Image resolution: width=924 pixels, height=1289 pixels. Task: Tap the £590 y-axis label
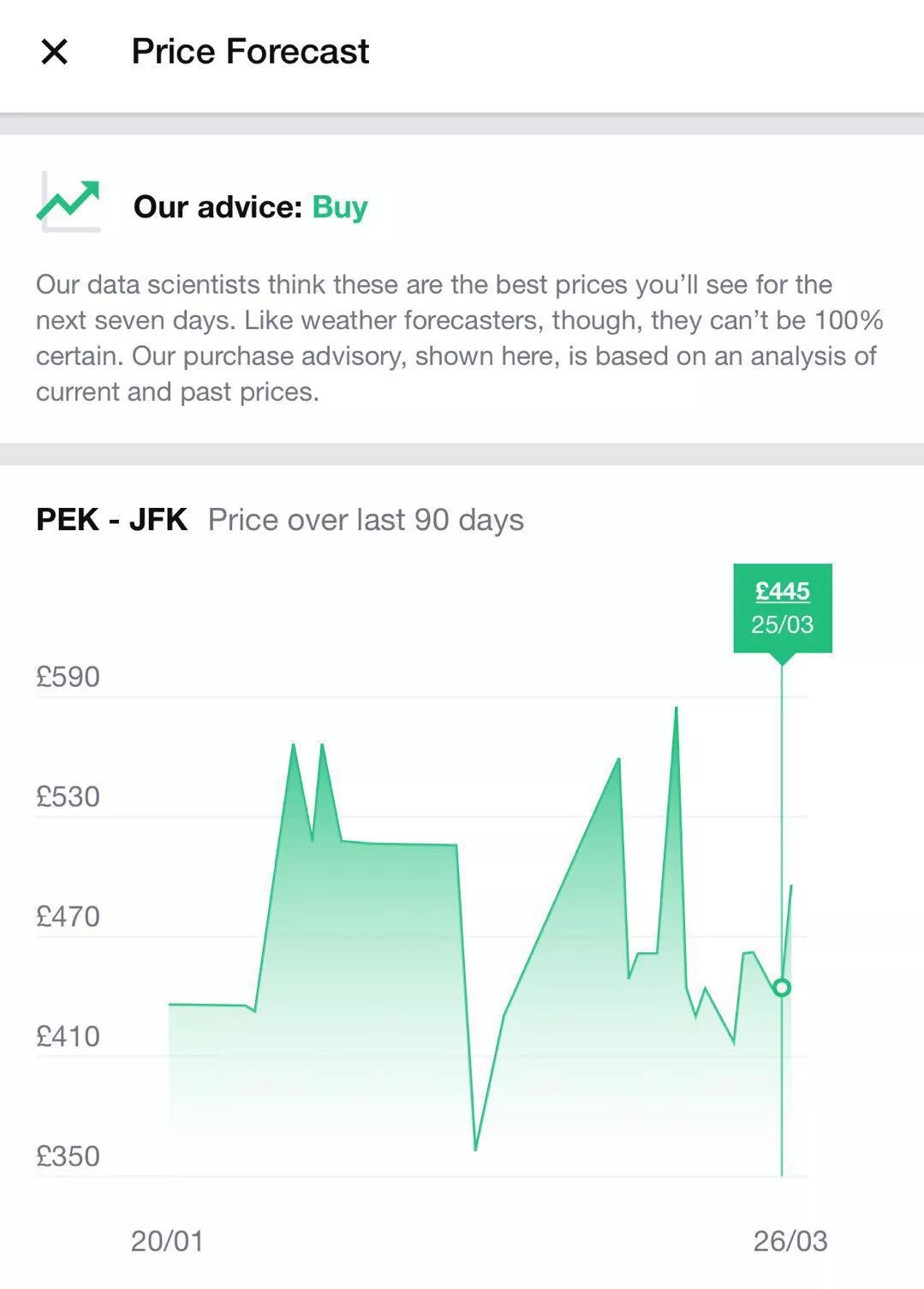click(68, 677)
